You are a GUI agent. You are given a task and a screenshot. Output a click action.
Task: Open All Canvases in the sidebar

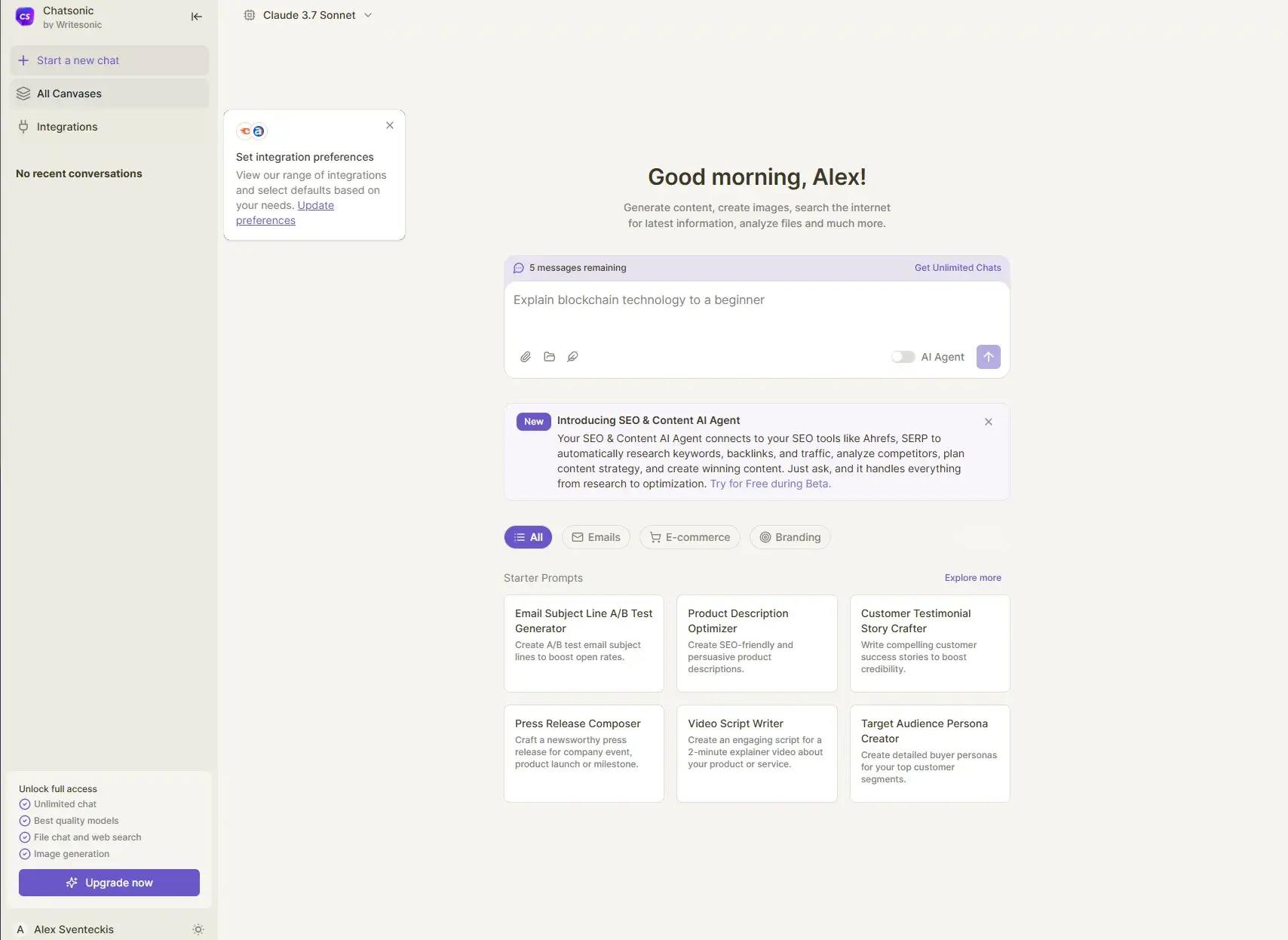tap(69, 94)
